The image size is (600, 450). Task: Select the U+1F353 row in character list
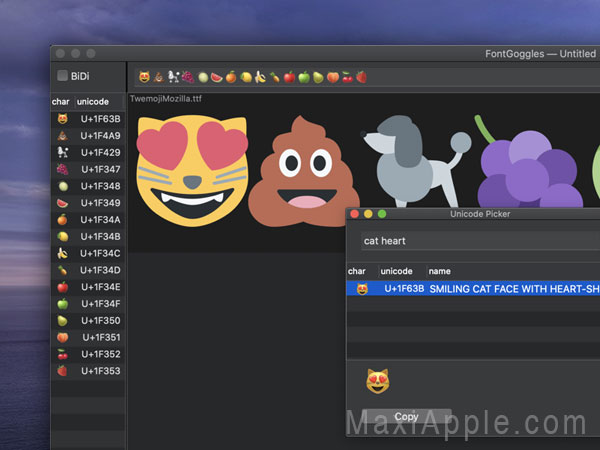[88, 371]
